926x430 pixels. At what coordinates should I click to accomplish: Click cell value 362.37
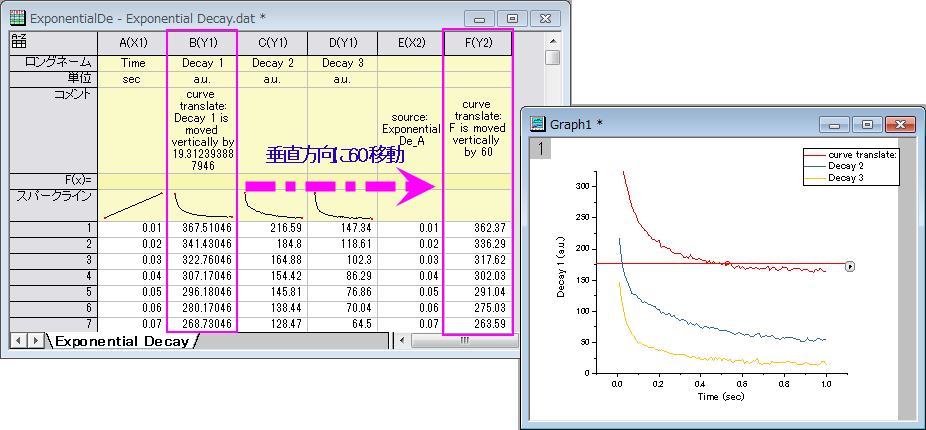coord(478,229)
